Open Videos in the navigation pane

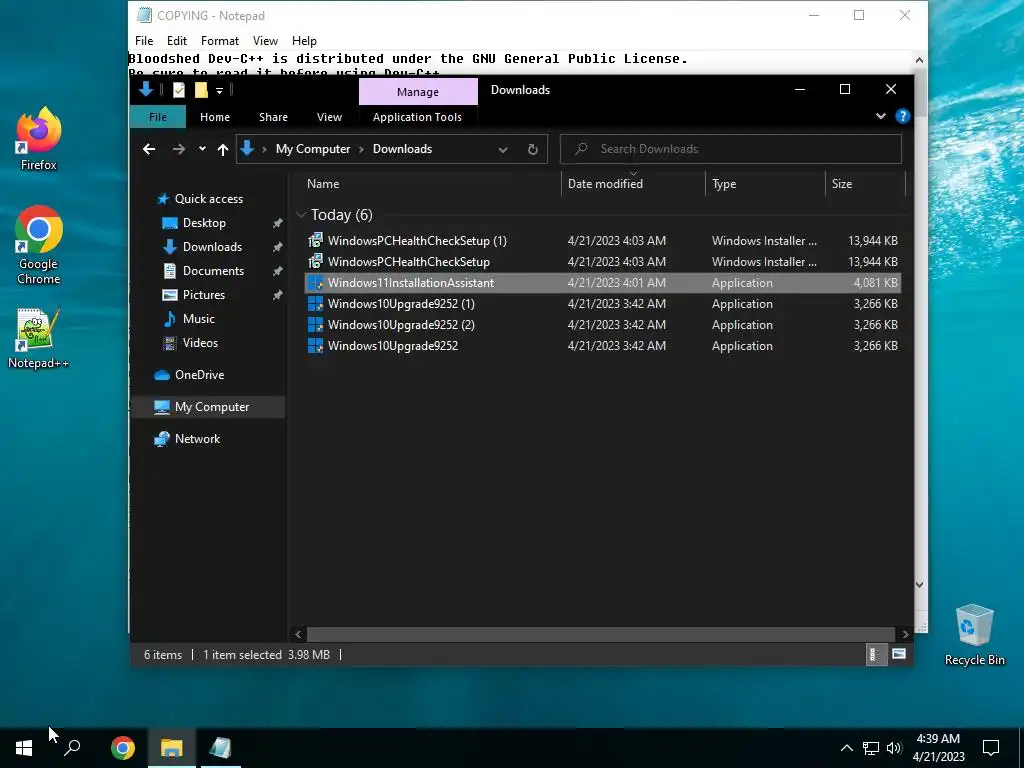[200, 343]
